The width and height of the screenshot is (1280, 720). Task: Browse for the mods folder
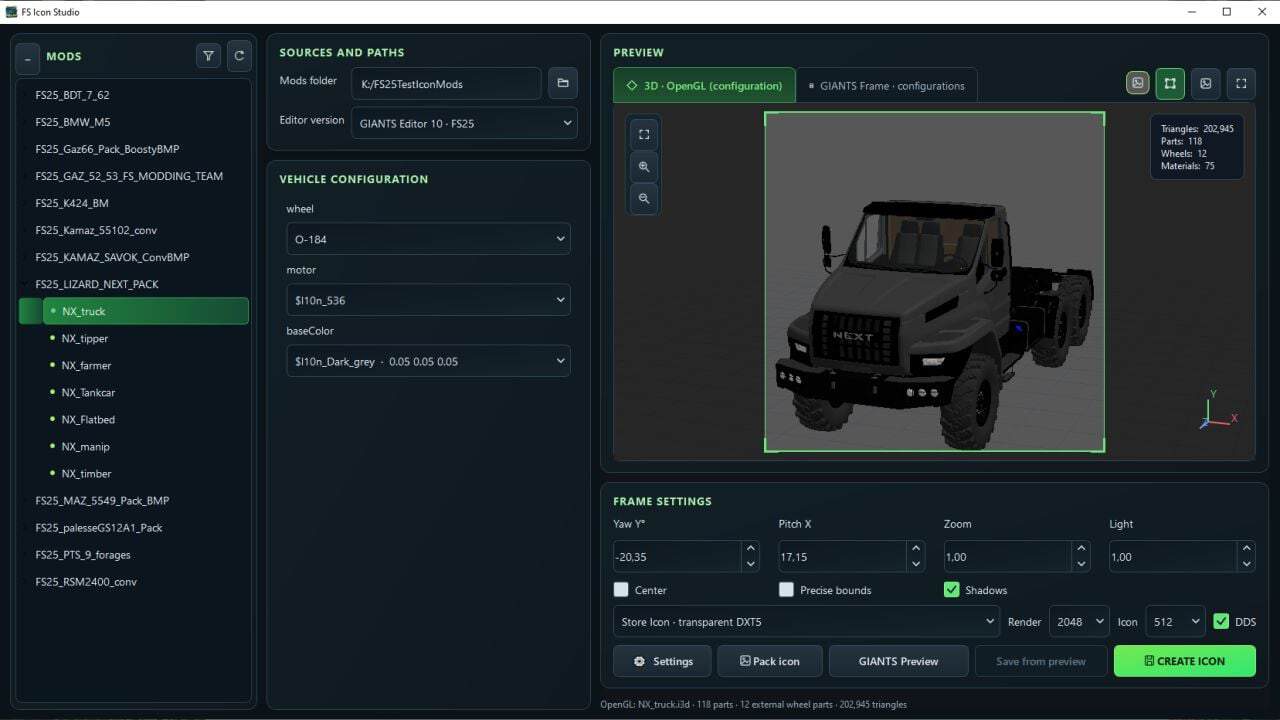click(563, 83)
